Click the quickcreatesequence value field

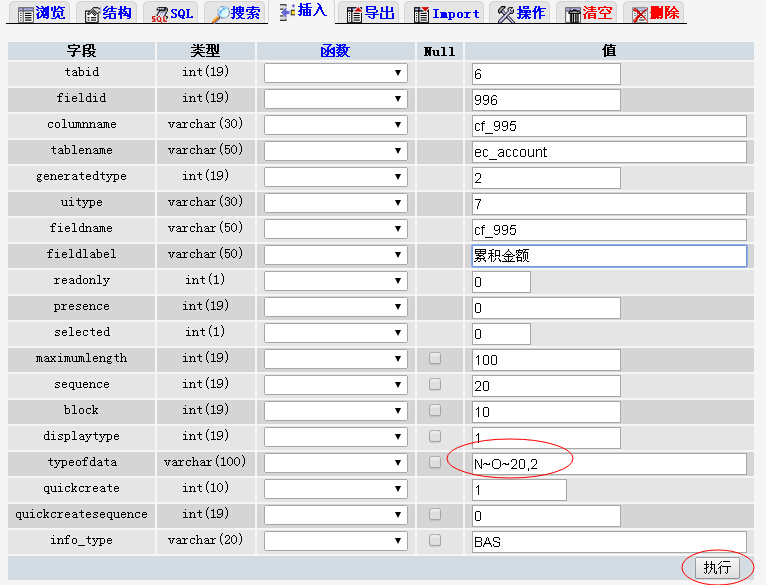tap(546, 516)
